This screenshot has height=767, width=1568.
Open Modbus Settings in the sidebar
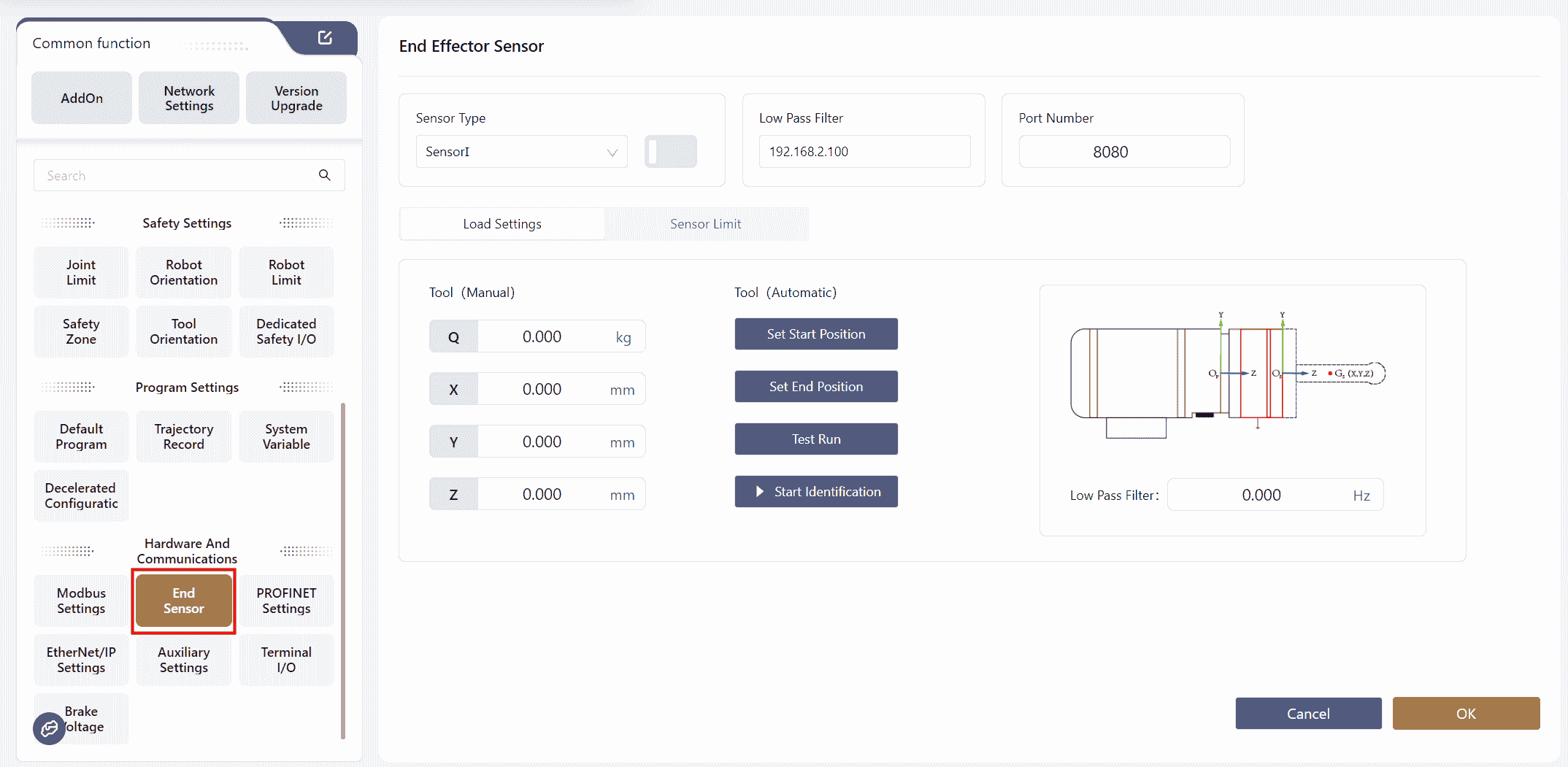81,601
